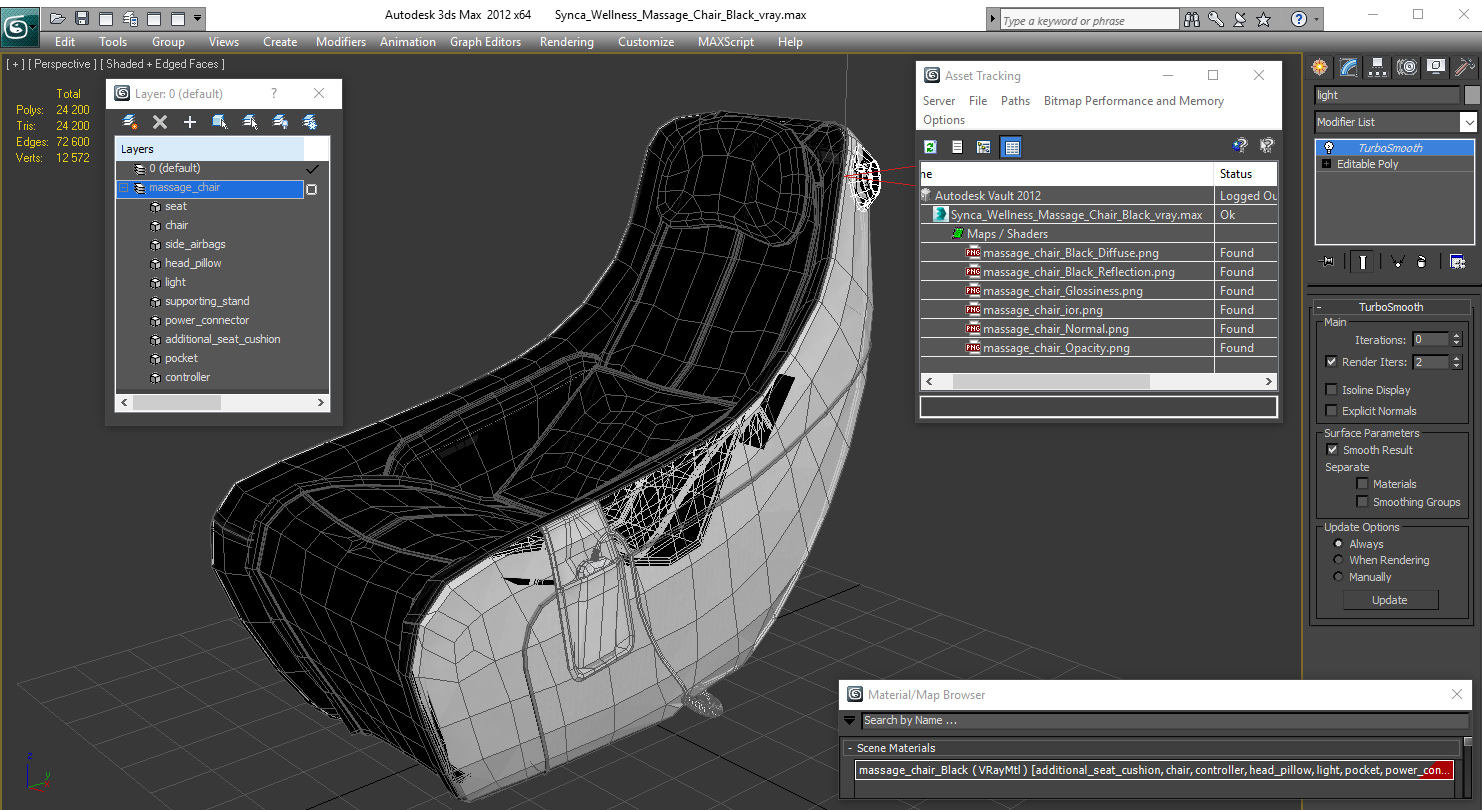This screenshot has height=810, width=1482.
Task: Refresh the Asset Tracking list
Action: click(x=930, y=147)
